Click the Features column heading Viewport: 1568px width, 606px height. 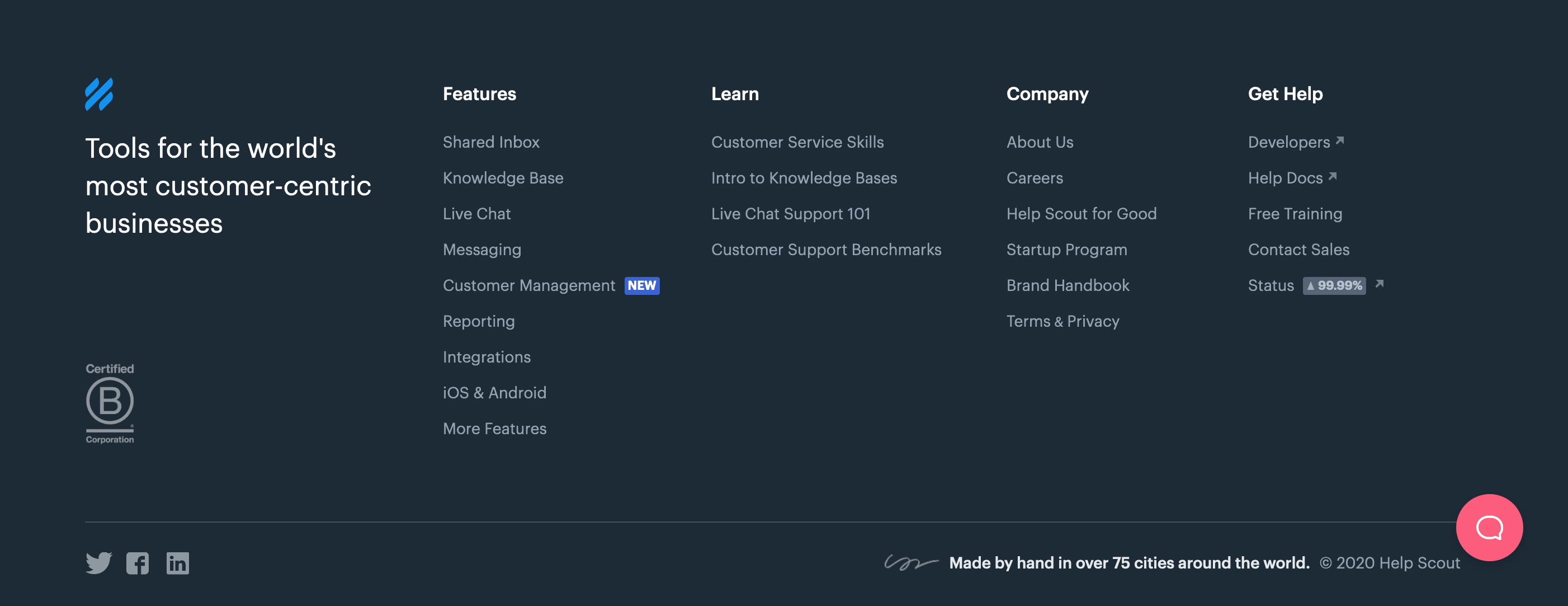480,94
